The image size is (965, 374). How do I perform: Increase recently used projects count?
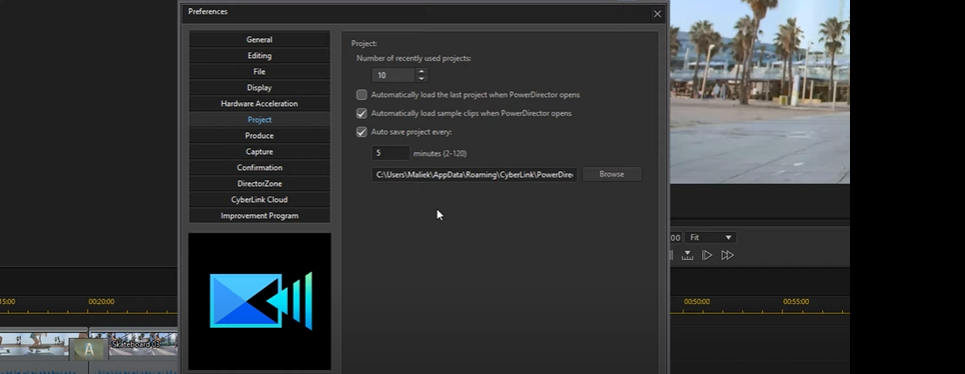pyautogui.click(x=422, y=71)
